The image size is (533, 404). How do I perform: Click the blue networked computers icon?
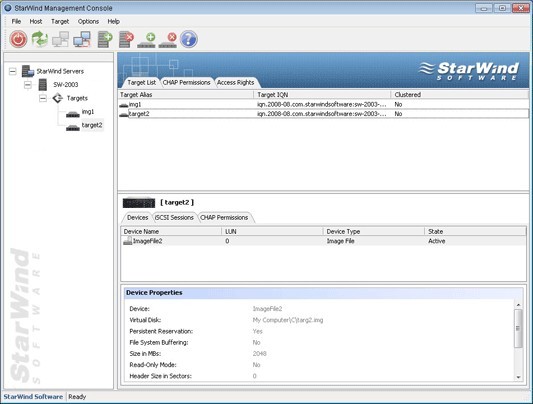coord(82,39)
